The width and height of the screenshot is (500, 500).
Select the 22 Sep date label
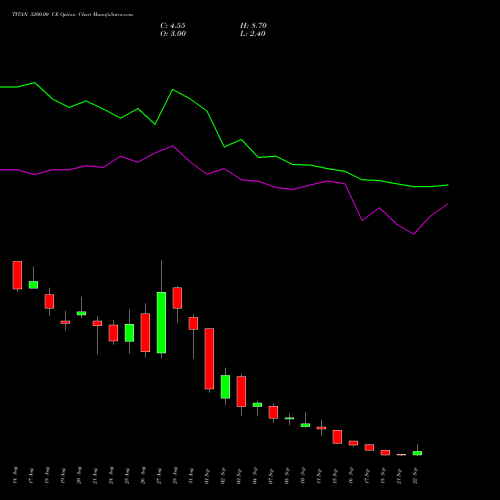[415, 475]
